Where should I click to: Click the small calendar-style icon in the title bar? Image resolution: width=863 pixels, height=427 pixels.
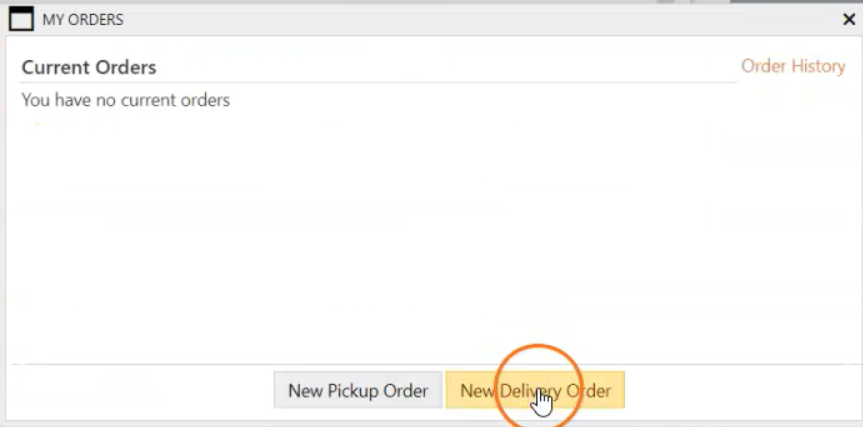click(x=21, y=19)
